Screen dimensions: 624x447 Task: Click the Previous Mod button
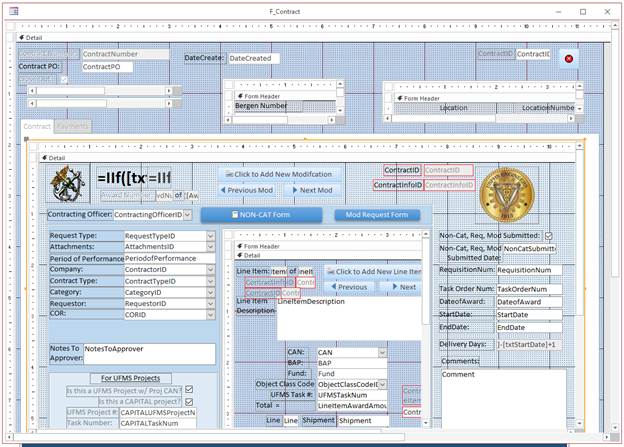pos(247,190)
